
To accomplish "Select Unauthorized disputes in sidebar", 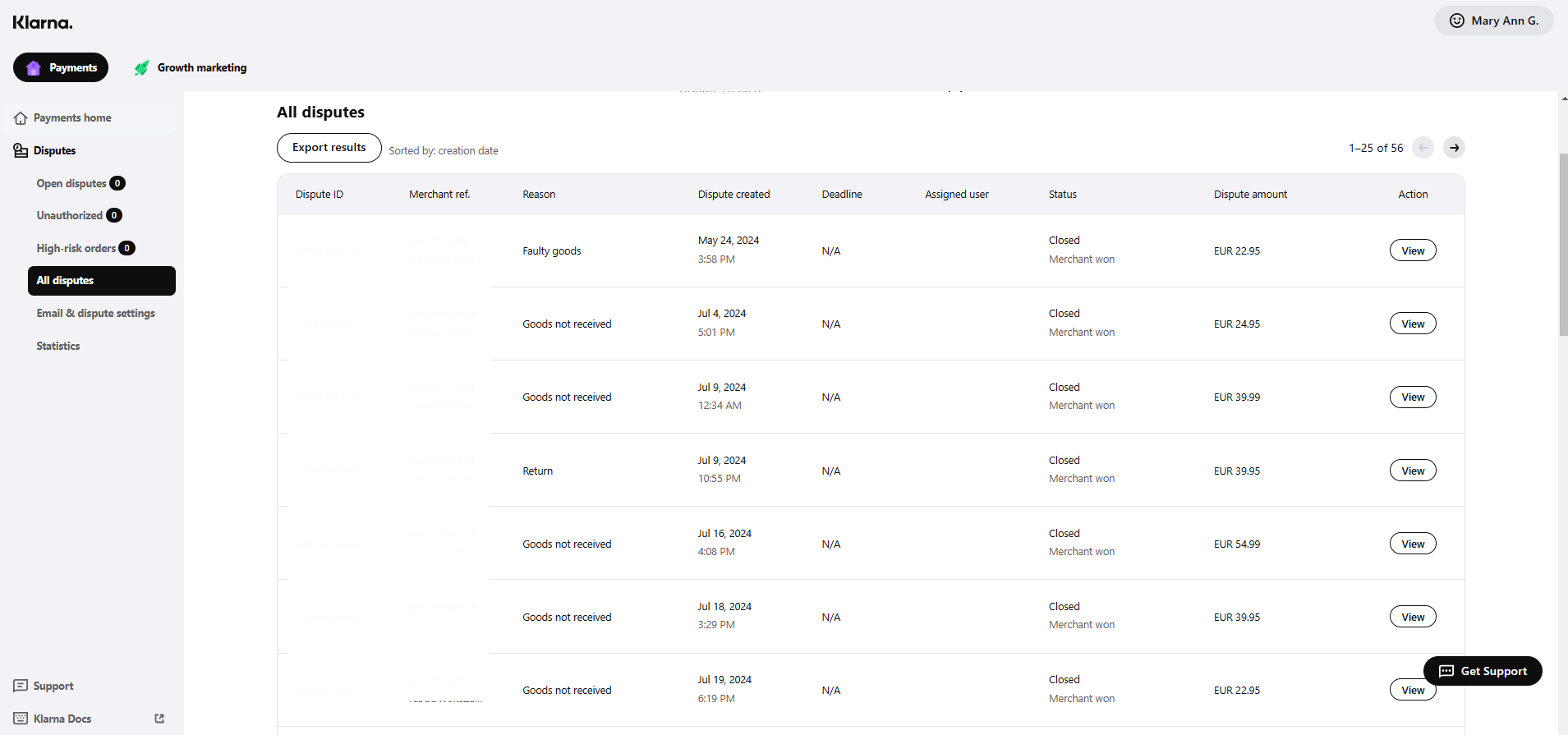I will pyautogui.click(x=70, y=215).
